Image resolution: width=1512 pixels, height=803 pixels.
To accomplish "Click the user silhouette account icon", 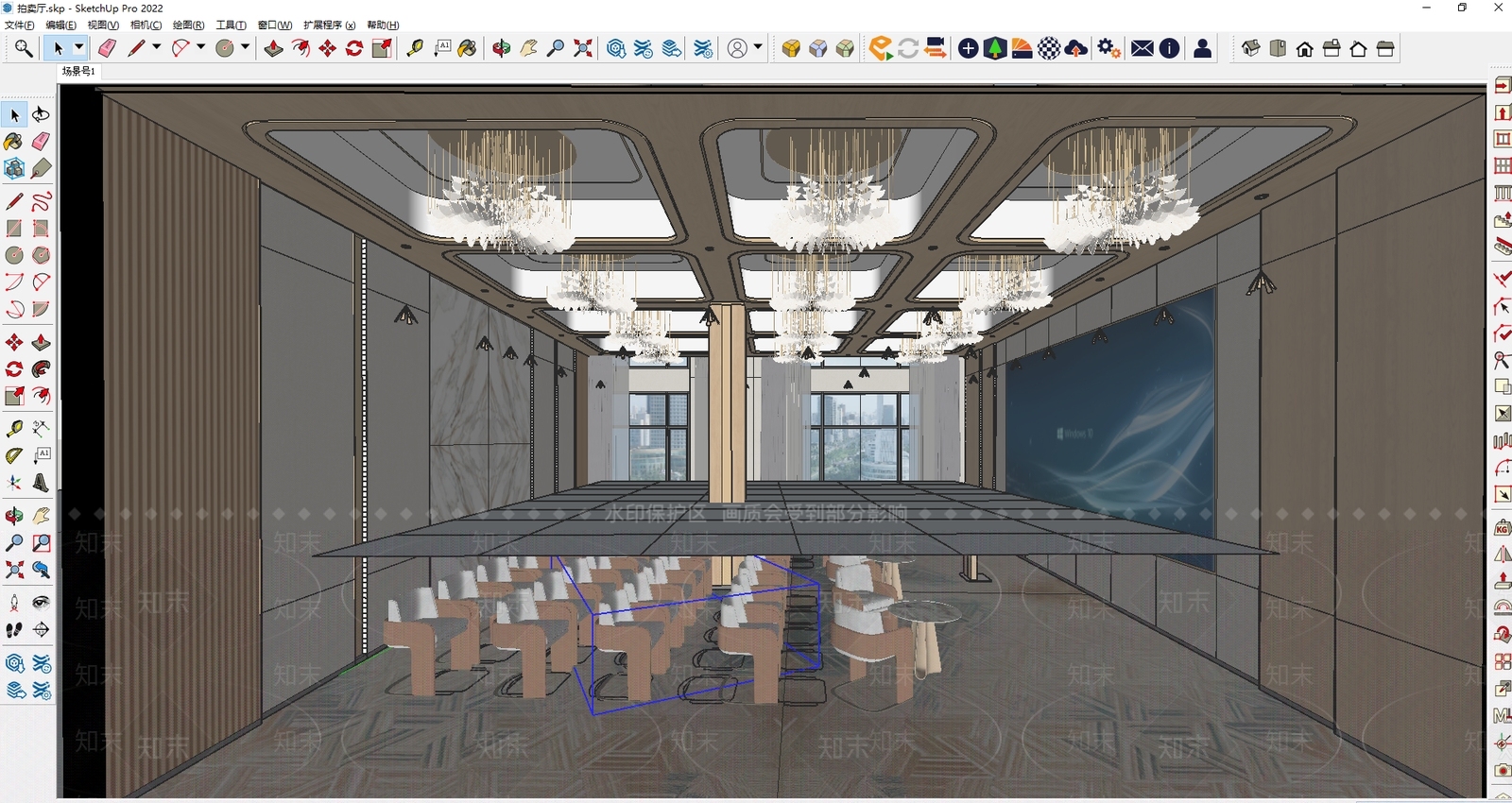I will [x=1202, y=48].
